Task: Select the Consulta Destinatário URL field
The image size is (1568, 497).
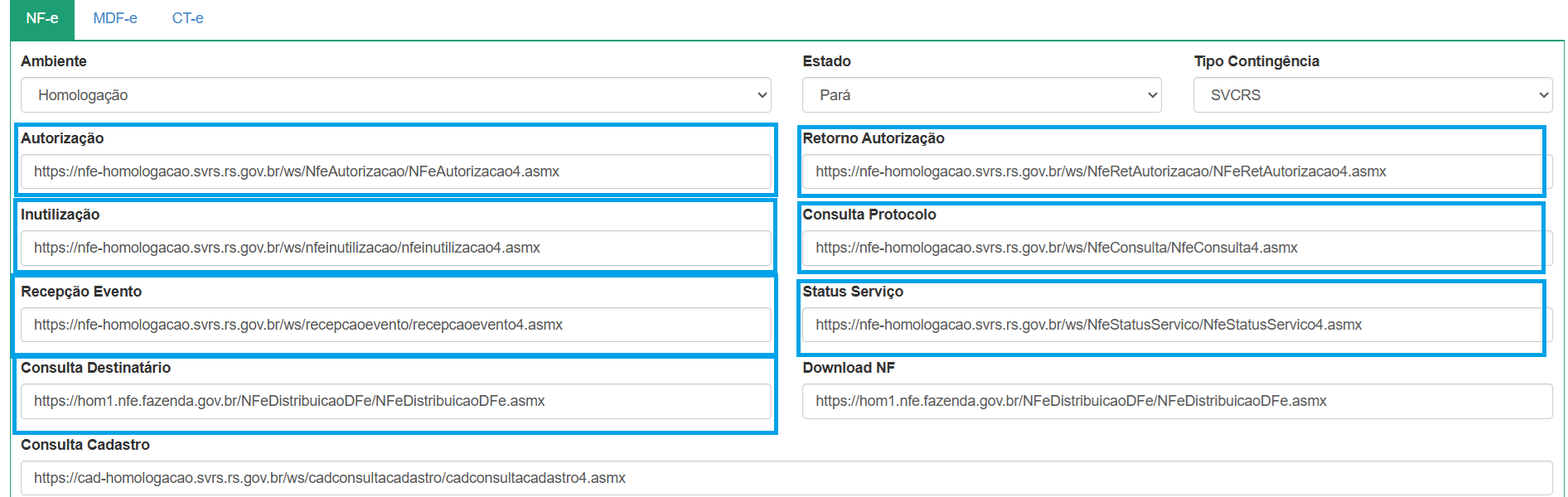Action: [396, 401]
